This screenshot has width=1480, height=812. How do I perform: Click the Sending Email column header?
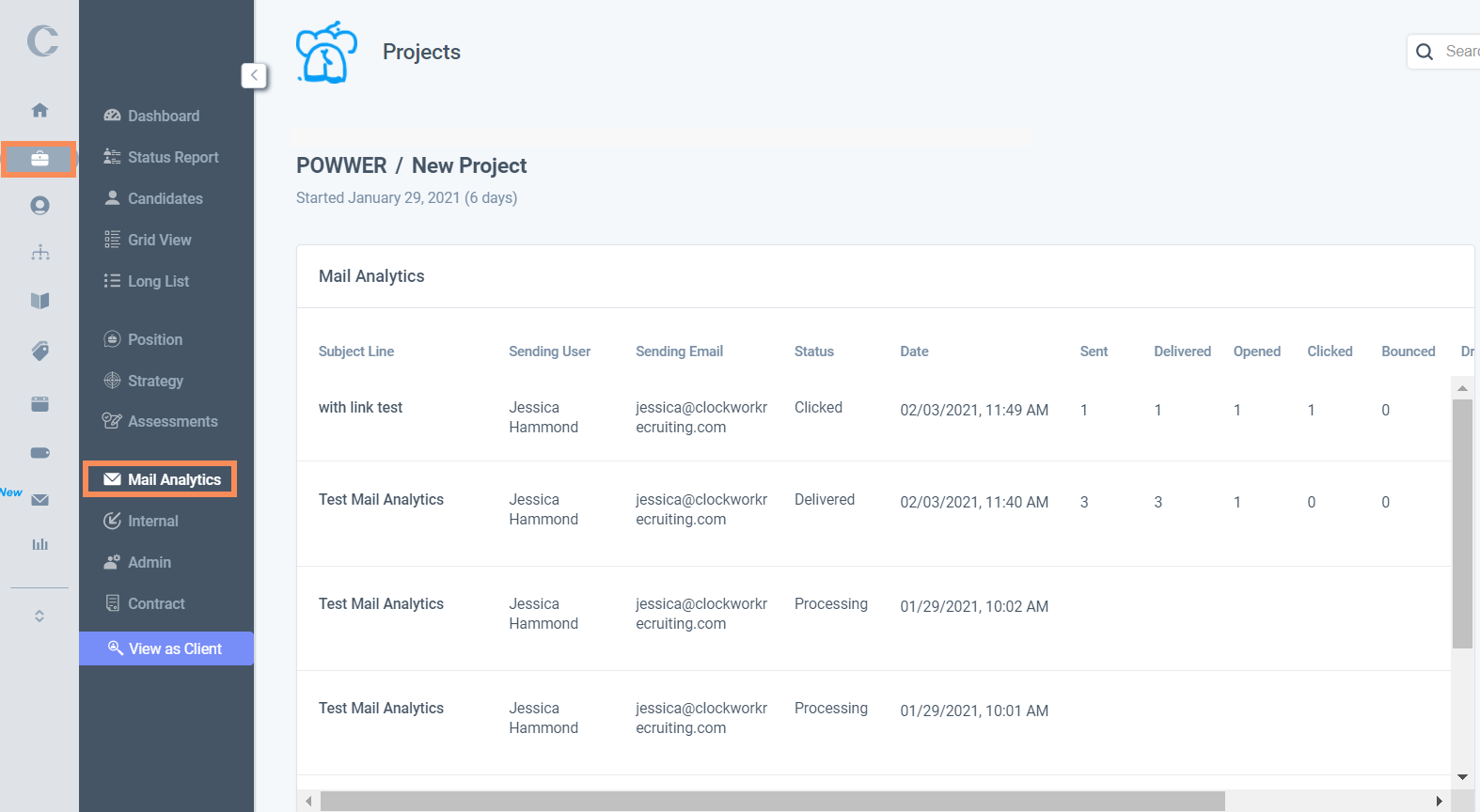click(680, 351)
